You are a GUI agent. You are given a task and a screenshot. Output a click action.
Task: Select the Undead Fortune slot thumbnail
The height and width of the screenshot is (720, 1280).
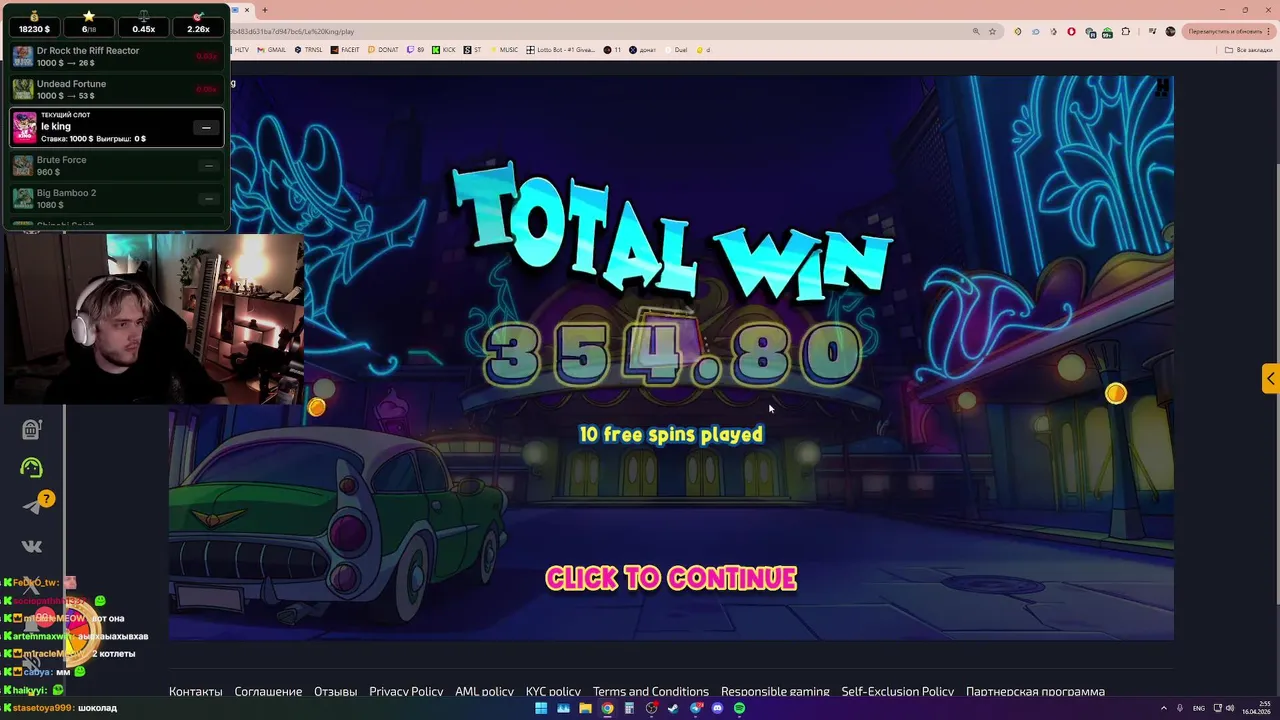pos(23,90)
